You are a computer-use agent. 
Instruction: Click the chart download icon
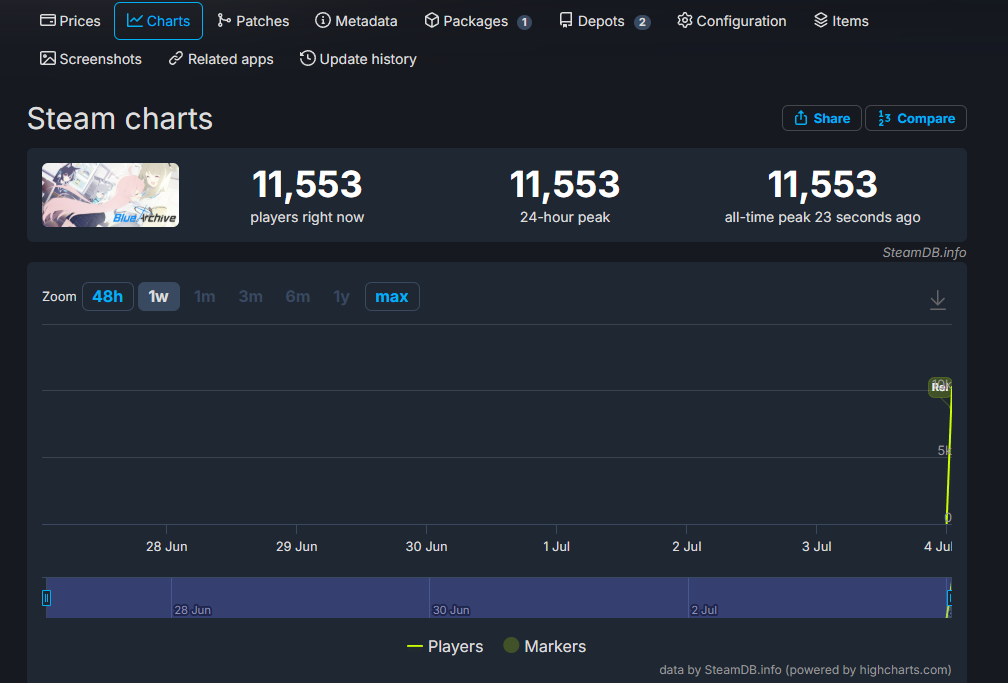[938, 300]
